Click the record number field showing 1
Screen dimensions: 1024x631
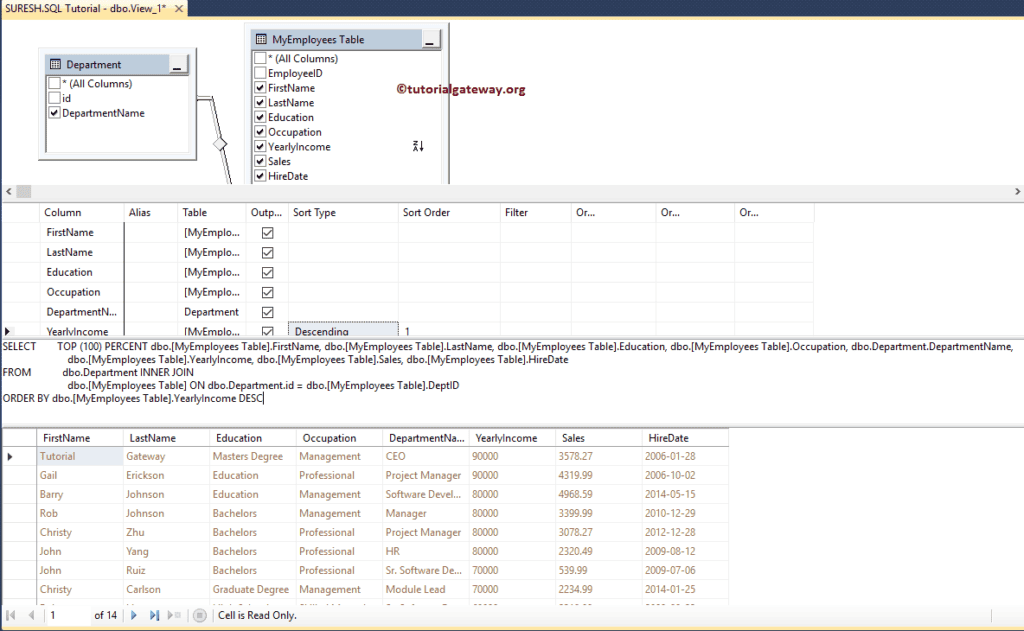coord(66,615)
